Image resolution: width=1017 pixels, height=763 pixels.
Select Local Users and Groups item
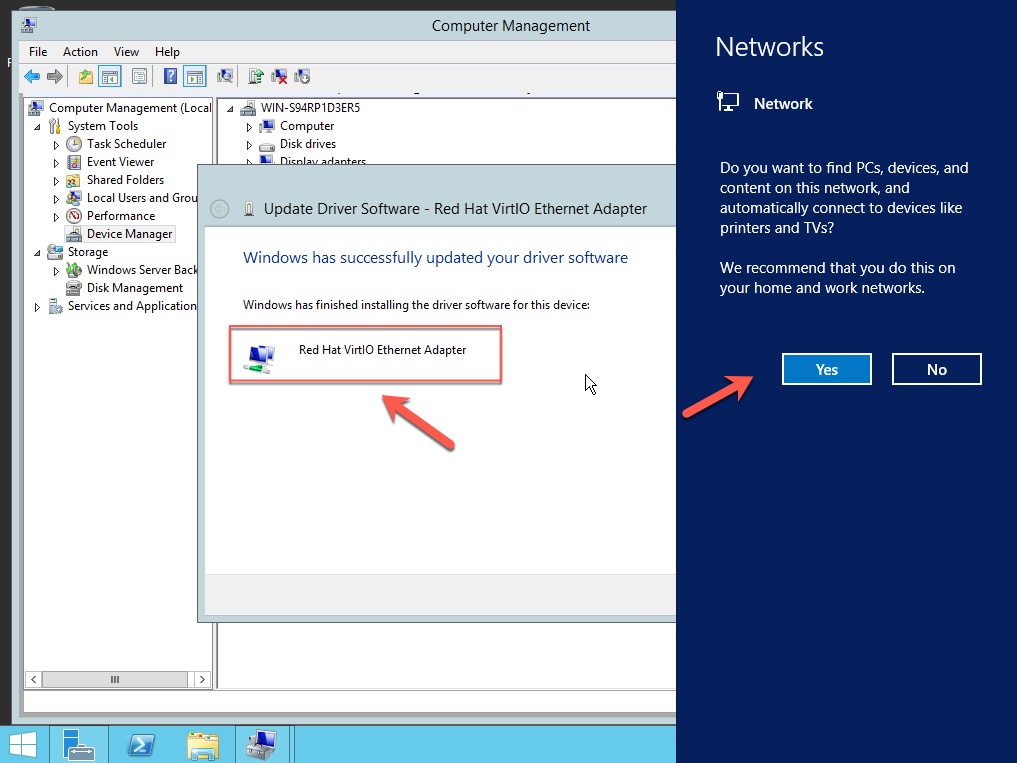(x=141, y=198)
